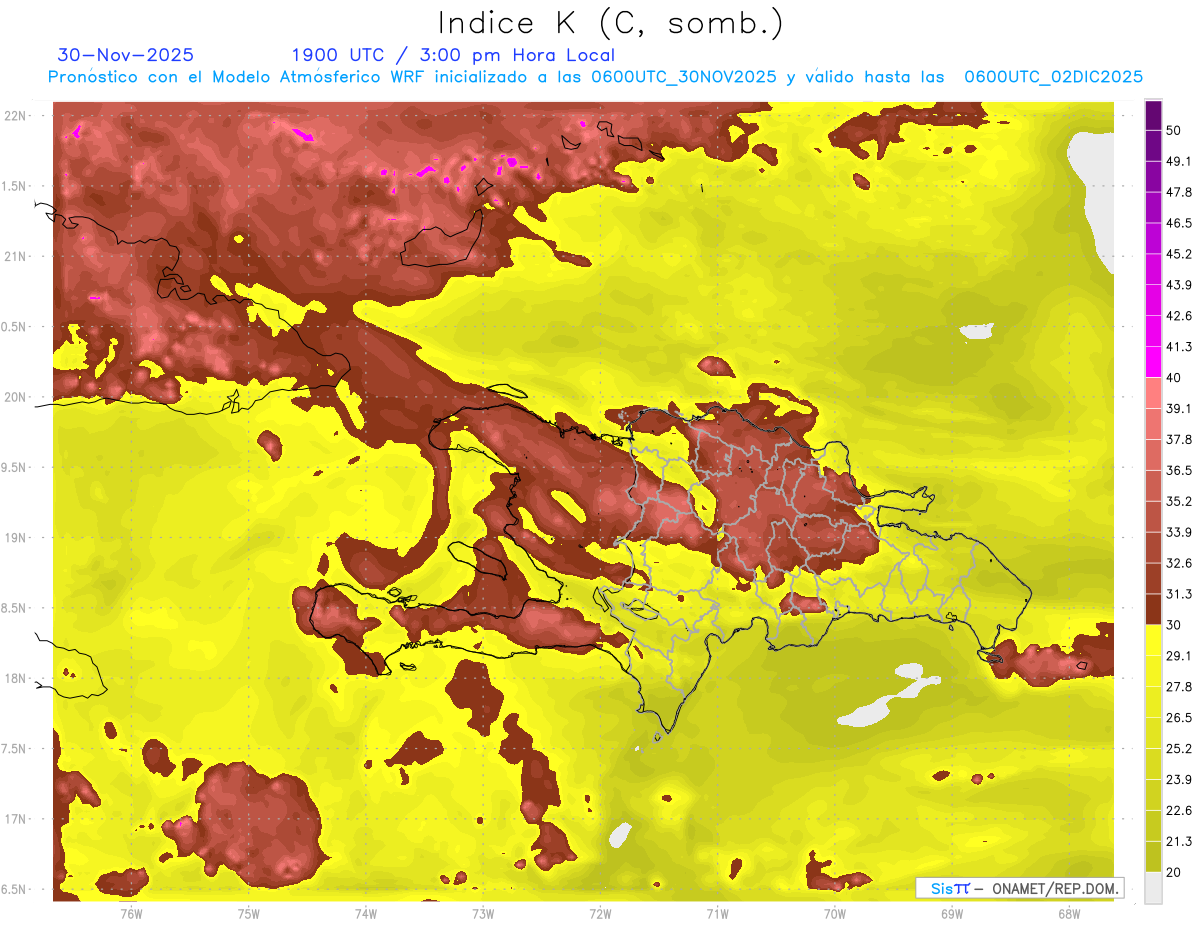
Task: Select the light gray swatch below 20
Action: click(1153, 888)
